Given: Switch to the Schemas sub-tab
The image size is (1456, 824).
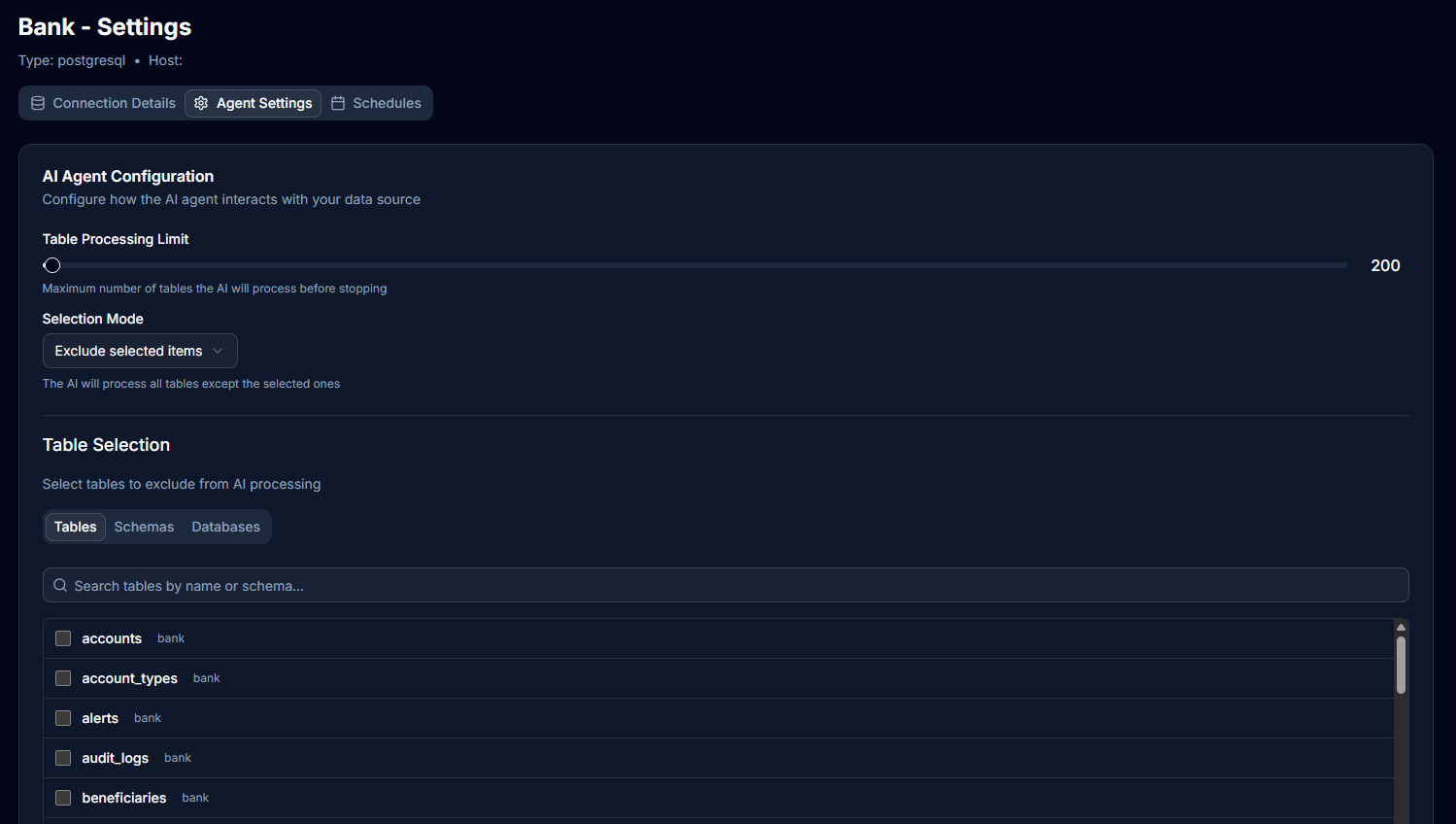Looking at the screenshot, I should (x=144, y=527).
